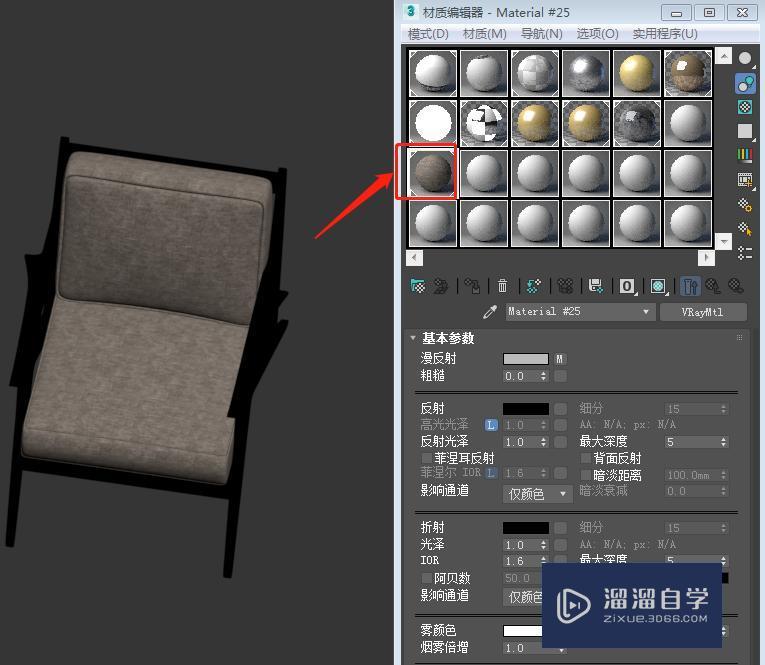Open the 导航(N) menu

(x=542, y=34)
